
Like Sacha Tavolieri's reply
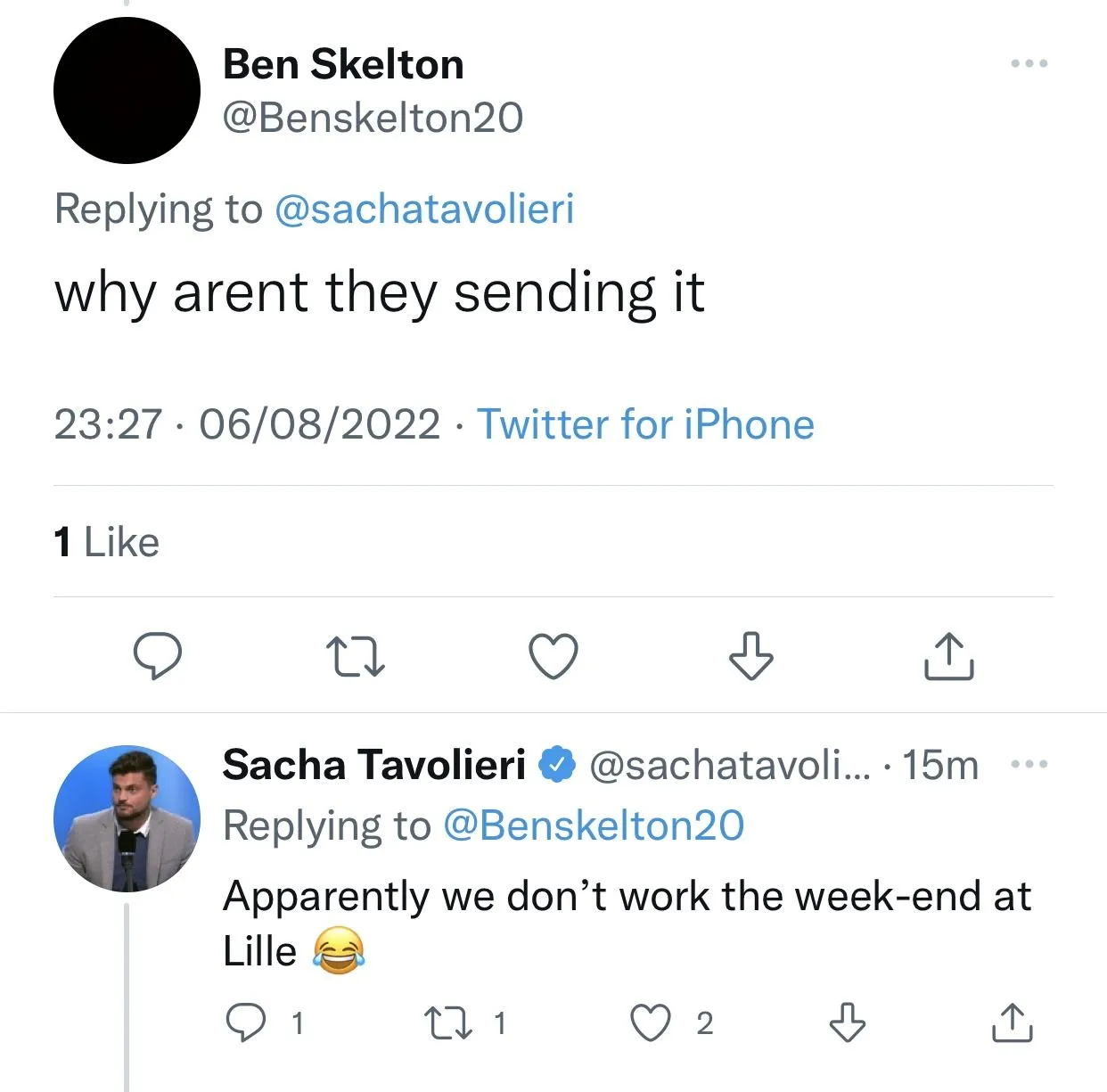[651, 1022]
